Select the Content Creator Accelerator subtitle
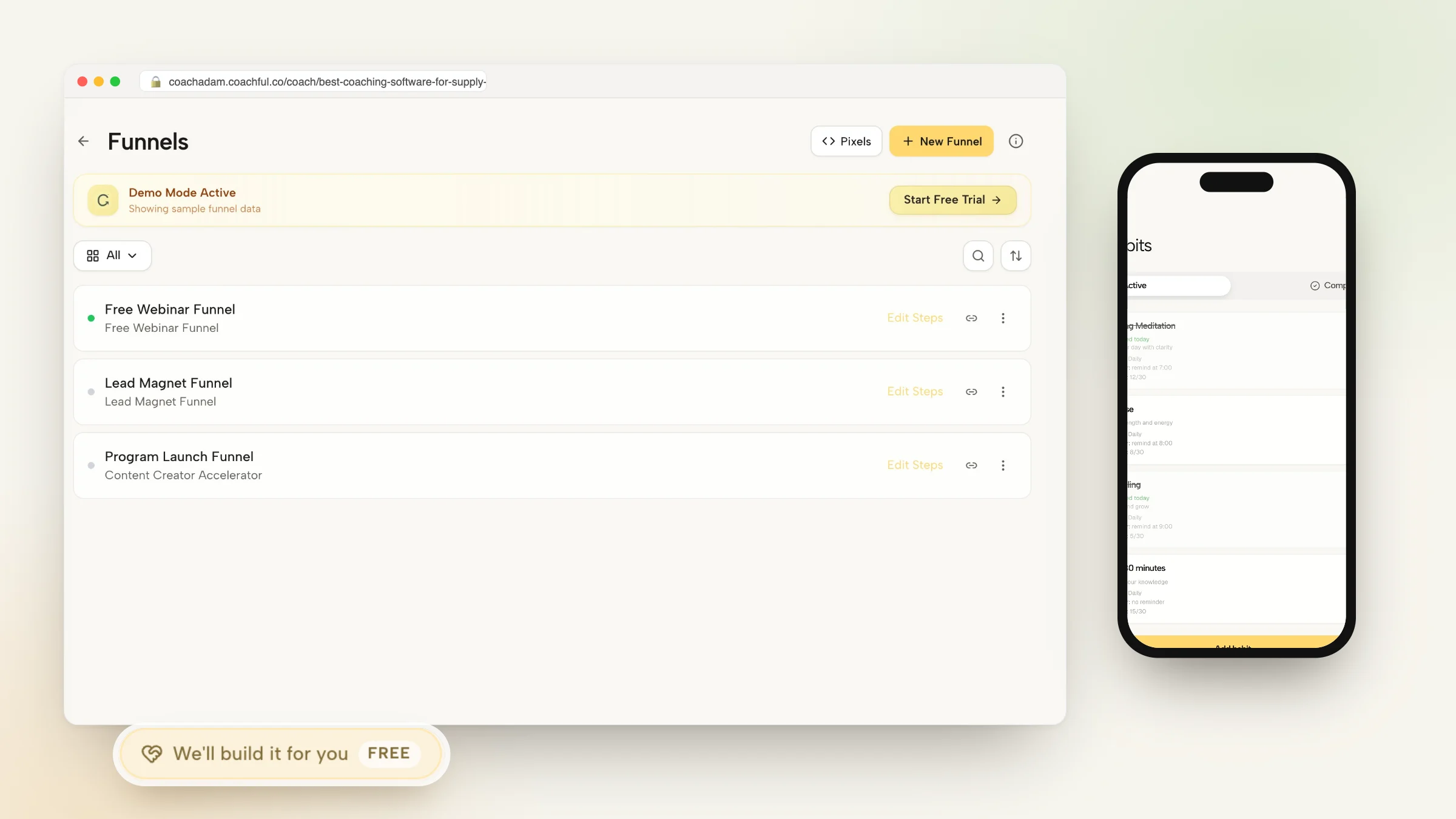This screenshot has width=1456, height=819. [183, 475]
